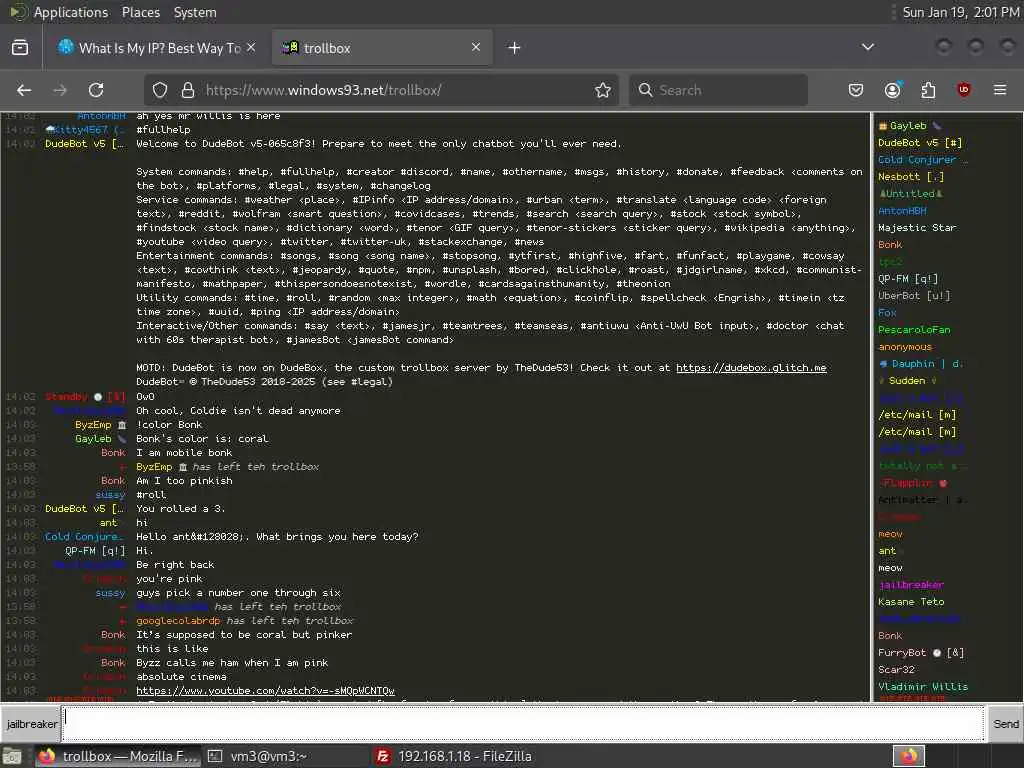This screenshot has width=1024, height=768.
Task: Open the uBlock Origin extension icon
Action: (964, 90)
